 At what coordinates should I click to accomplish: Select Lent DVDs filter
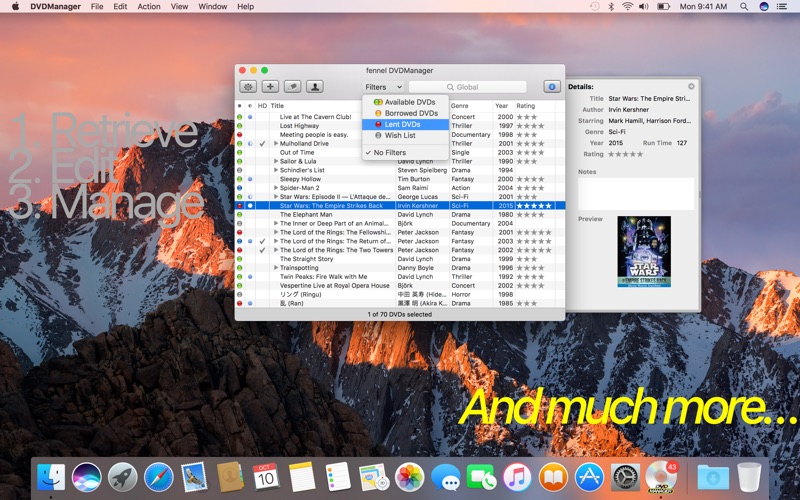pyautogui.click(x=405, y=124)
